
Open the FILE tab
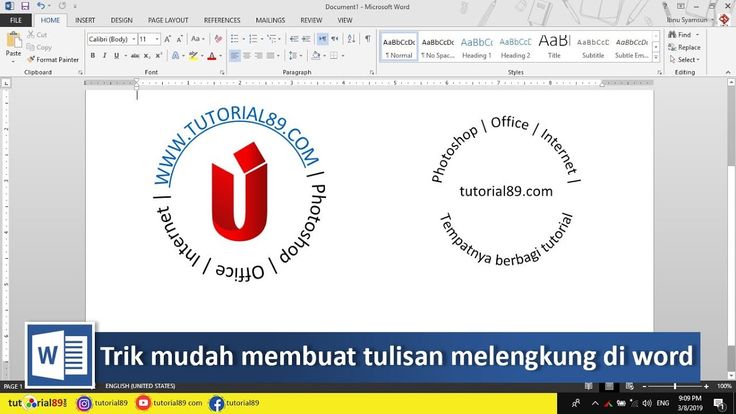point(16,20)
